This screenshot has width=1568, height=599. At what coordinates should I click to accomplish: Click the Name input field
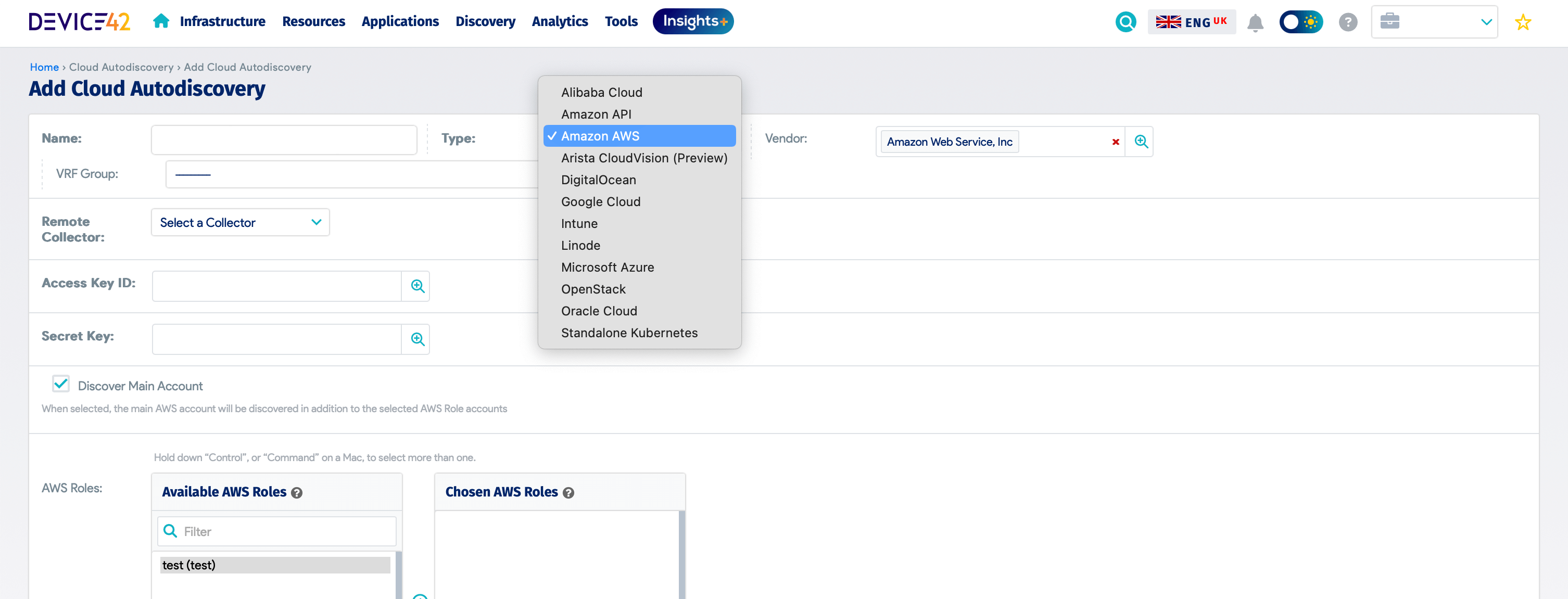tap(283, 139)
